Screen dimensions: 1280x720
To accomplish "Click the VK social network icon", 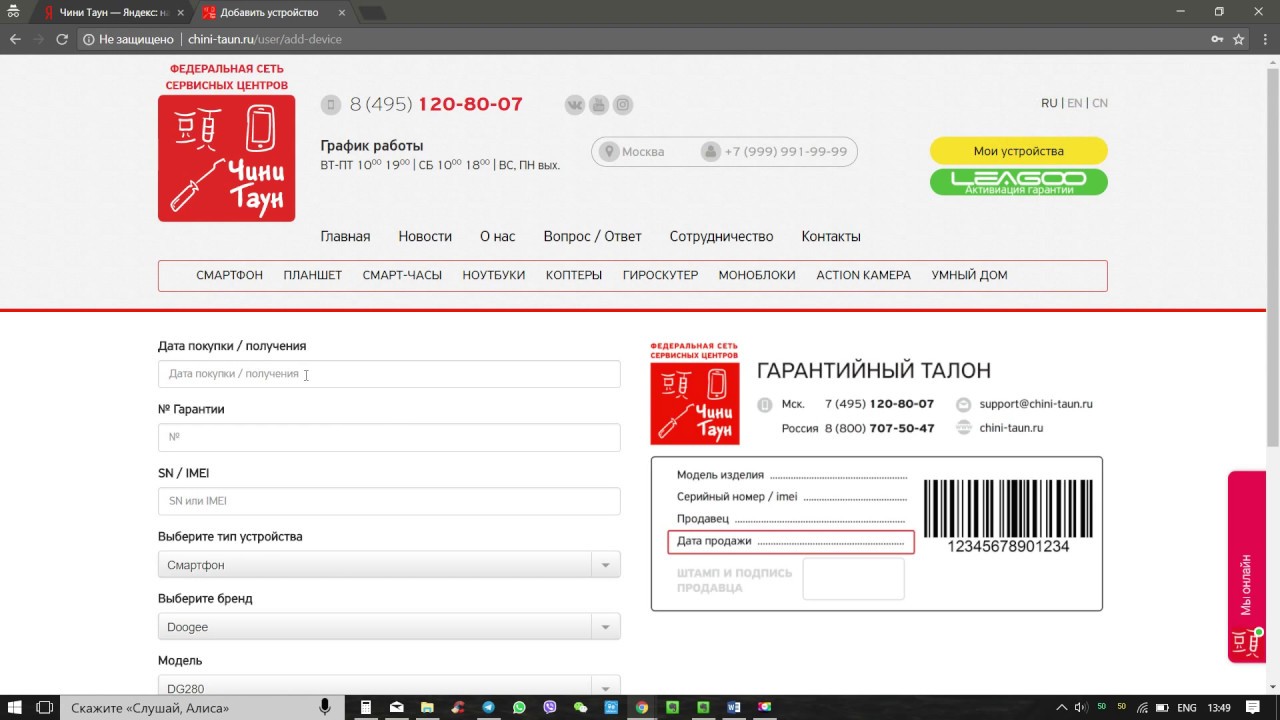I will click(x=574, y=105).
